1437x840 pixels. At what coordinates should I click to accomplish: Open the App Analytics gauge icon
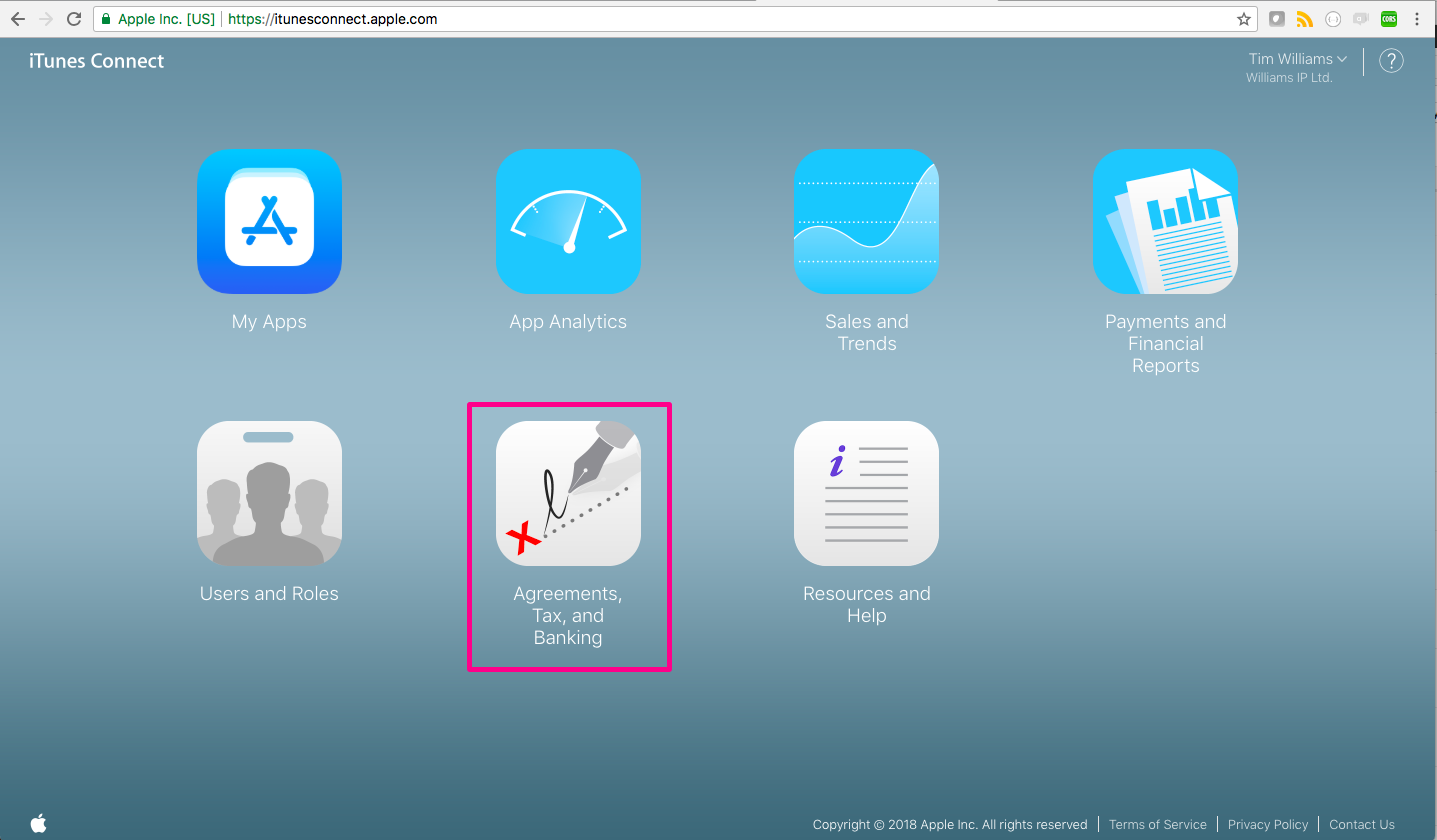coord(568,222)
